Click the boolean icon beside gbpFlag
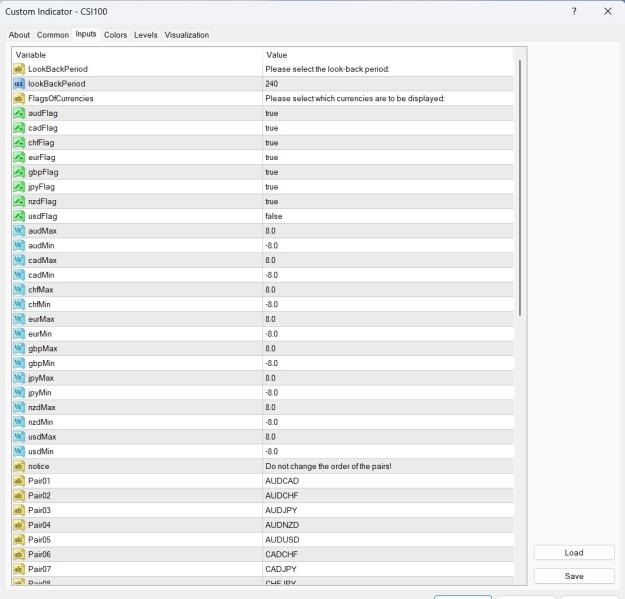The image size is (625, 599). [19, 172]
